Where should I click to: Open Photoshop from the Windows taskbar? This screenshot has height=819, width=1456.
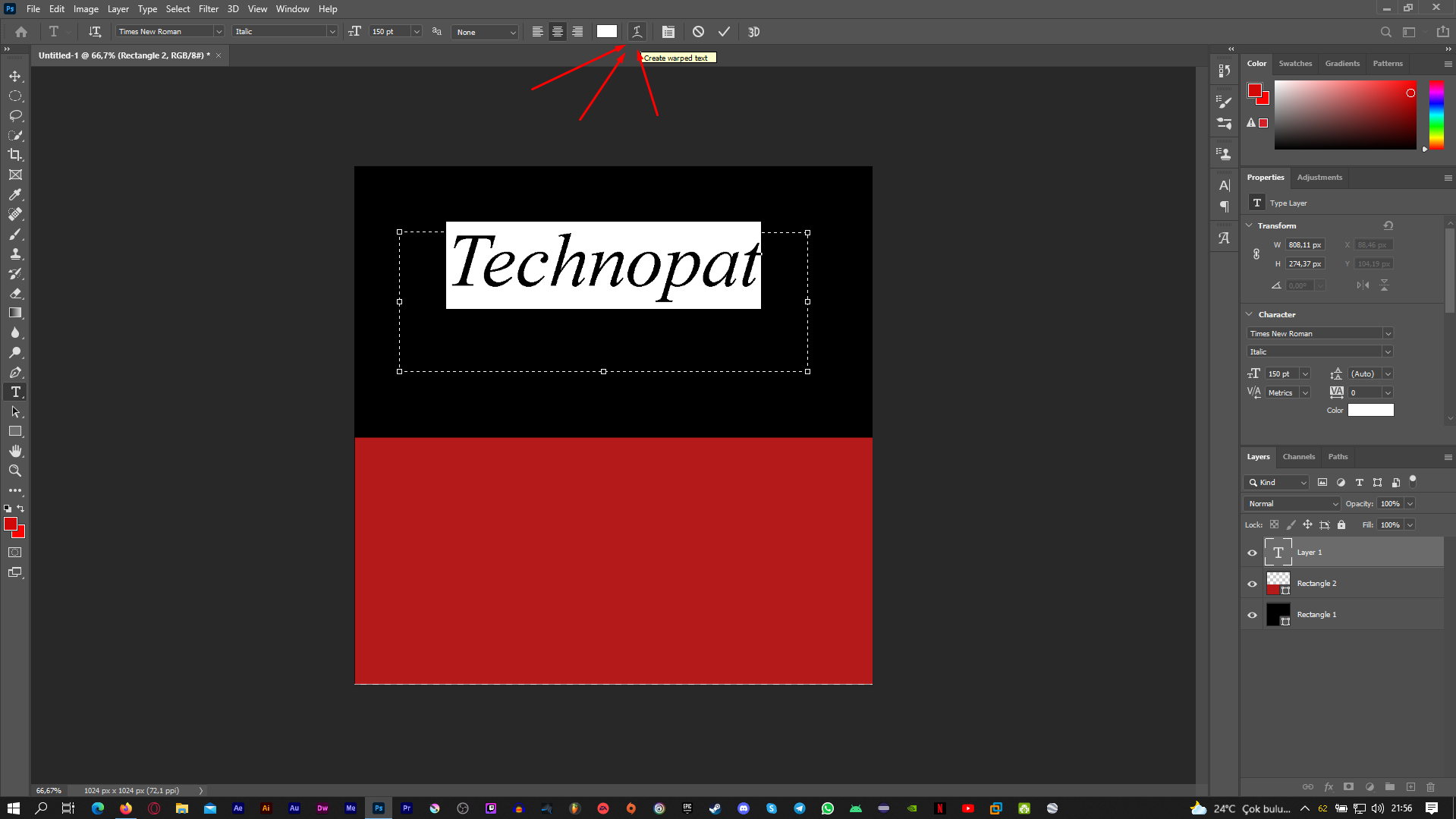[x=379, y=808]
